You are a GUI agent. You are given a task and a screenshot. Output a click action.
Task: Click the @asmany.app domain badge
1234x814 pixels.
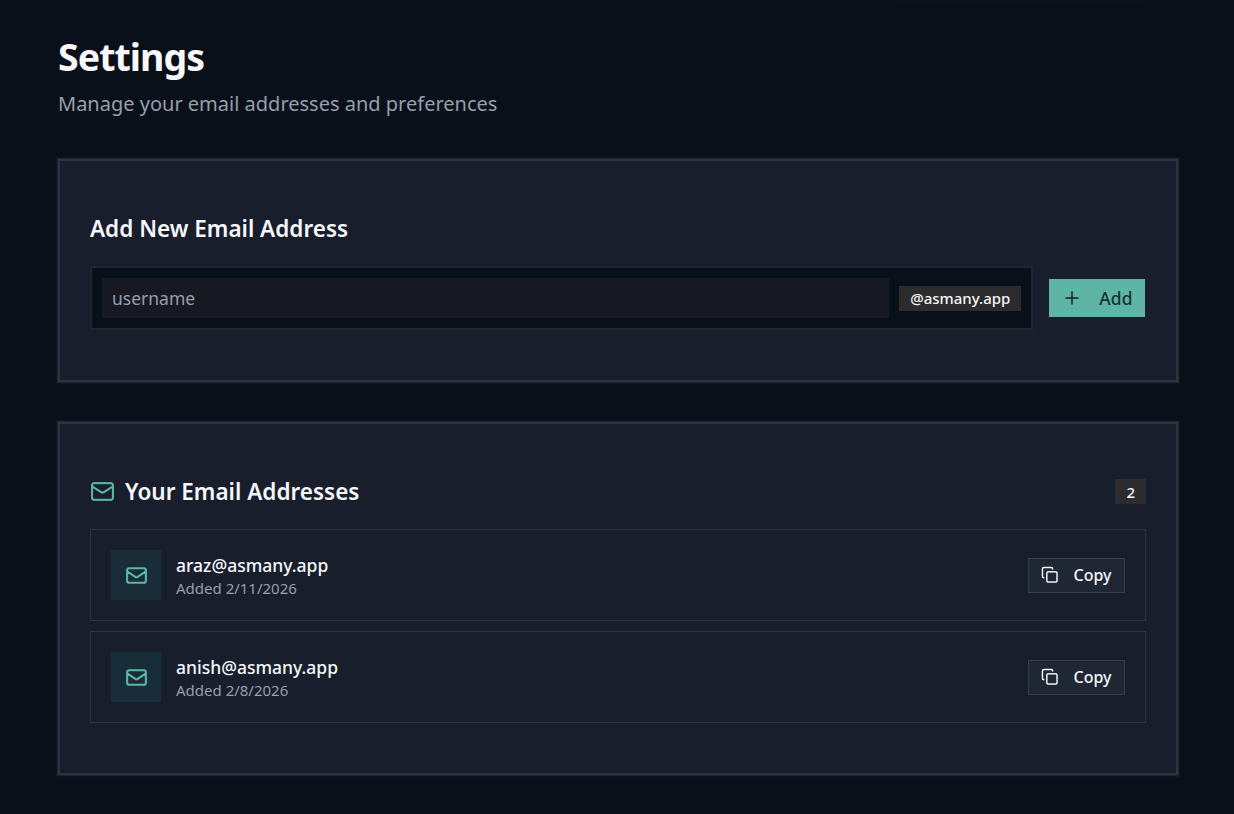[x=959, y=298]
